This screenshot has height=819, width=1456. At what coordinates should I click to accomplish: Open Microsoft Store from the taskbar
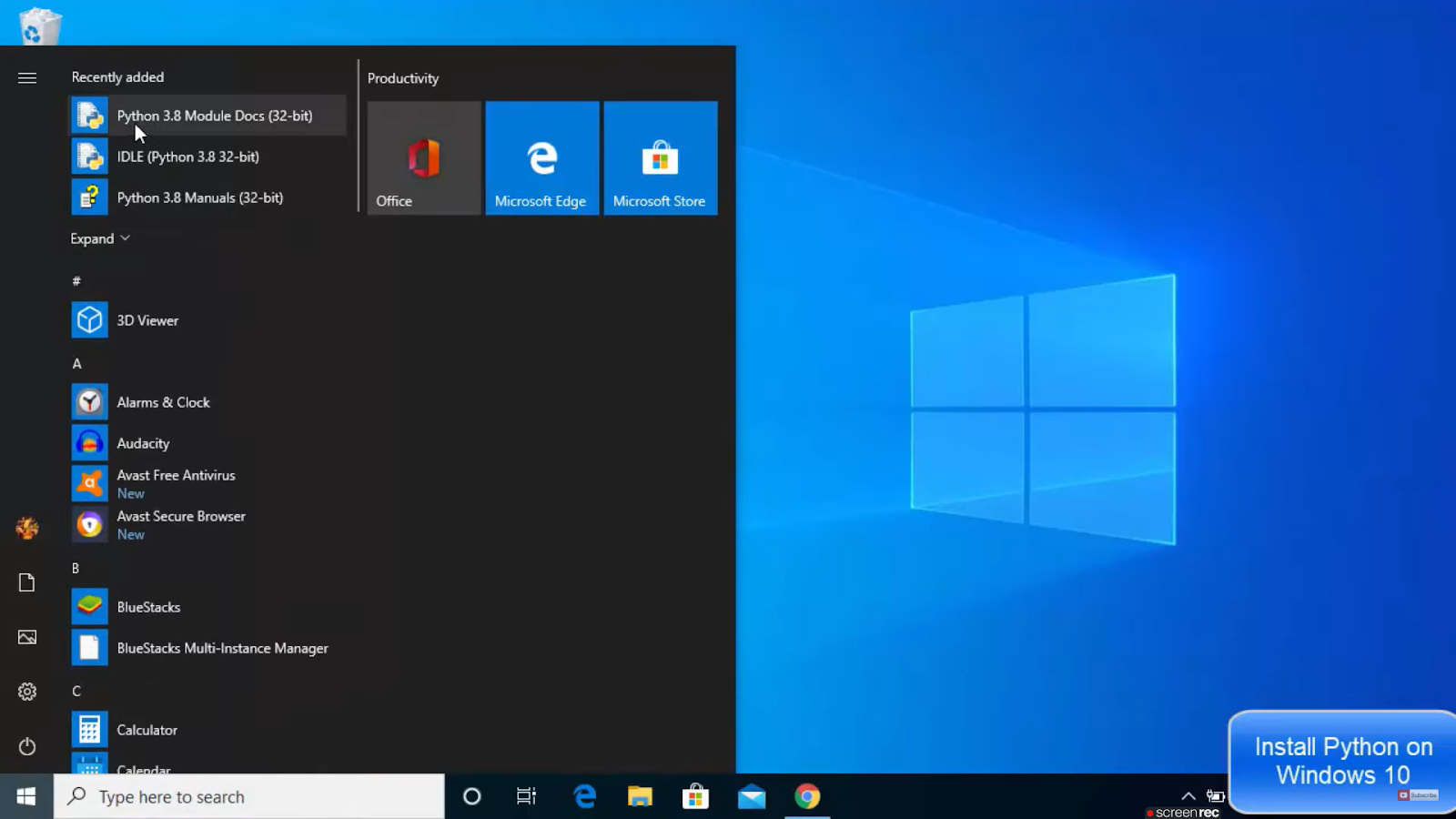pos(695,796)
